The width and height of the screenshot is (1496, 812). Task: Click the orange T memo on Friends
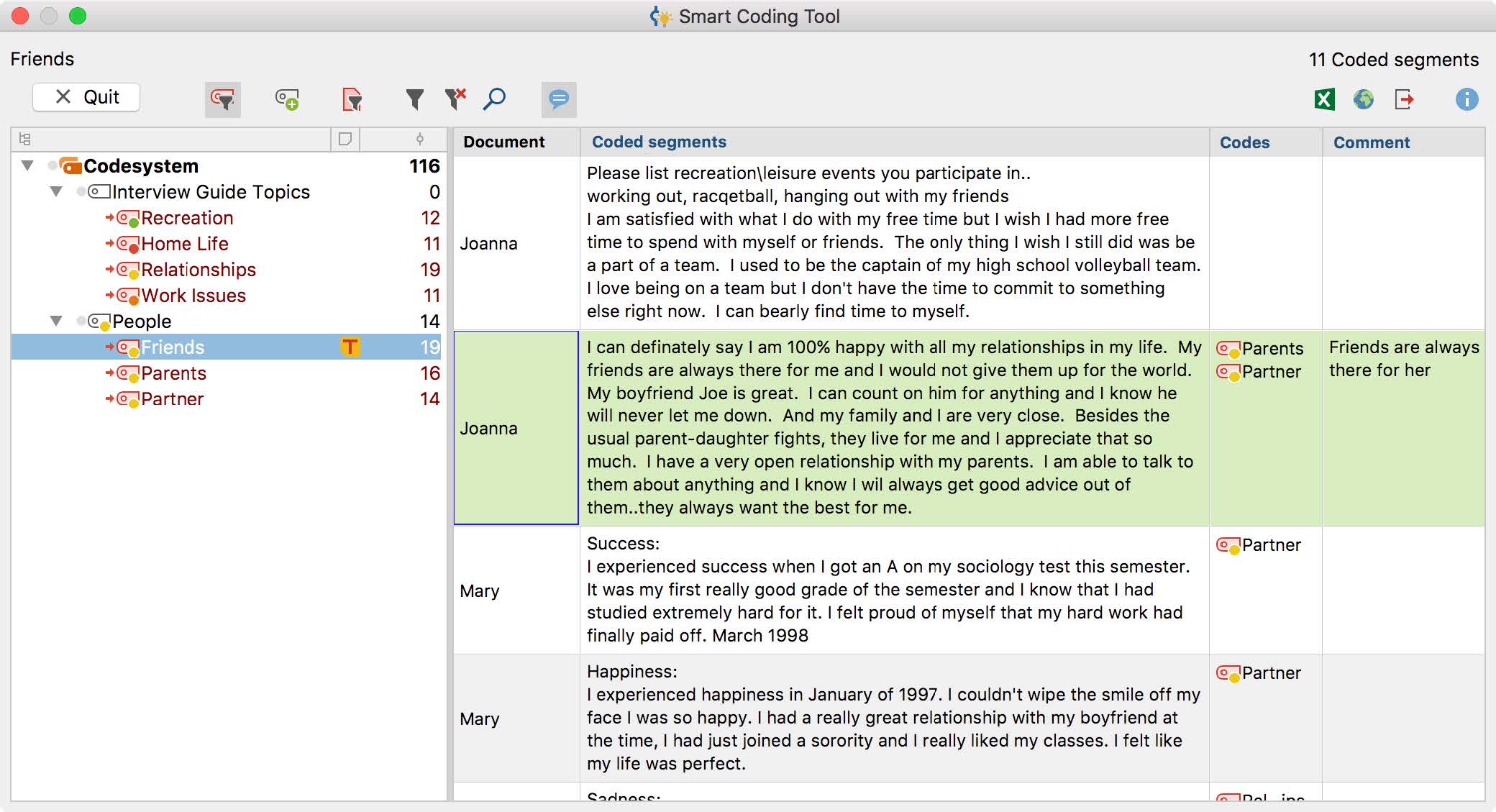[x=350, y=347]
